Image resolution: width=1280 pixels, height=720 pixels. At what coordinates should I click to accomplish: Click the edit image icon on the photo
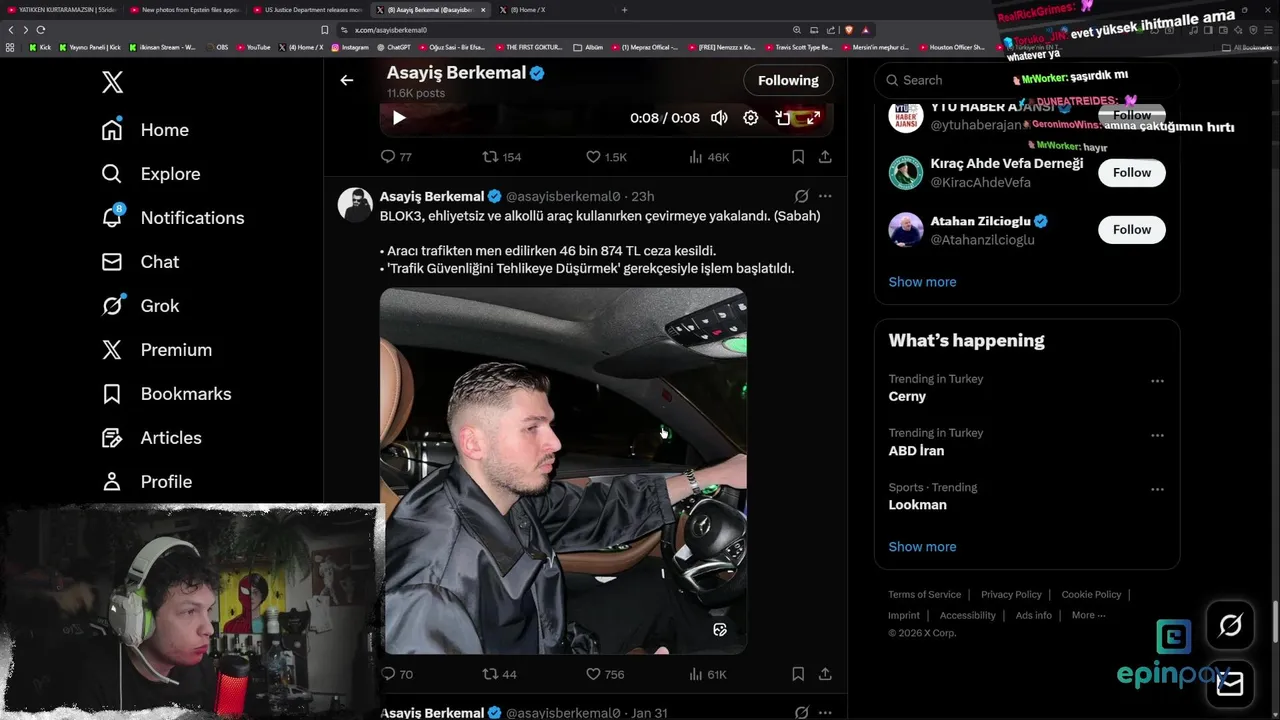point(720,629)
